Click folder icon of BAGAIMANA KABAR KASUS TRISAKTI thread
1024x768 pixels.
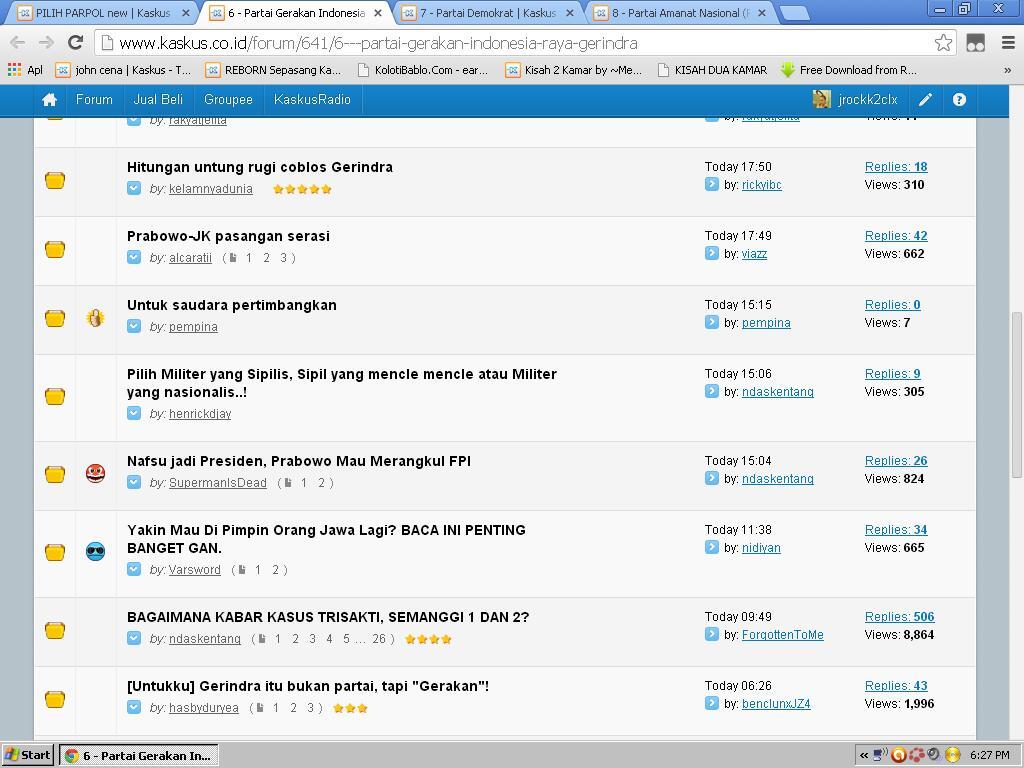click(x=55, y=630)
